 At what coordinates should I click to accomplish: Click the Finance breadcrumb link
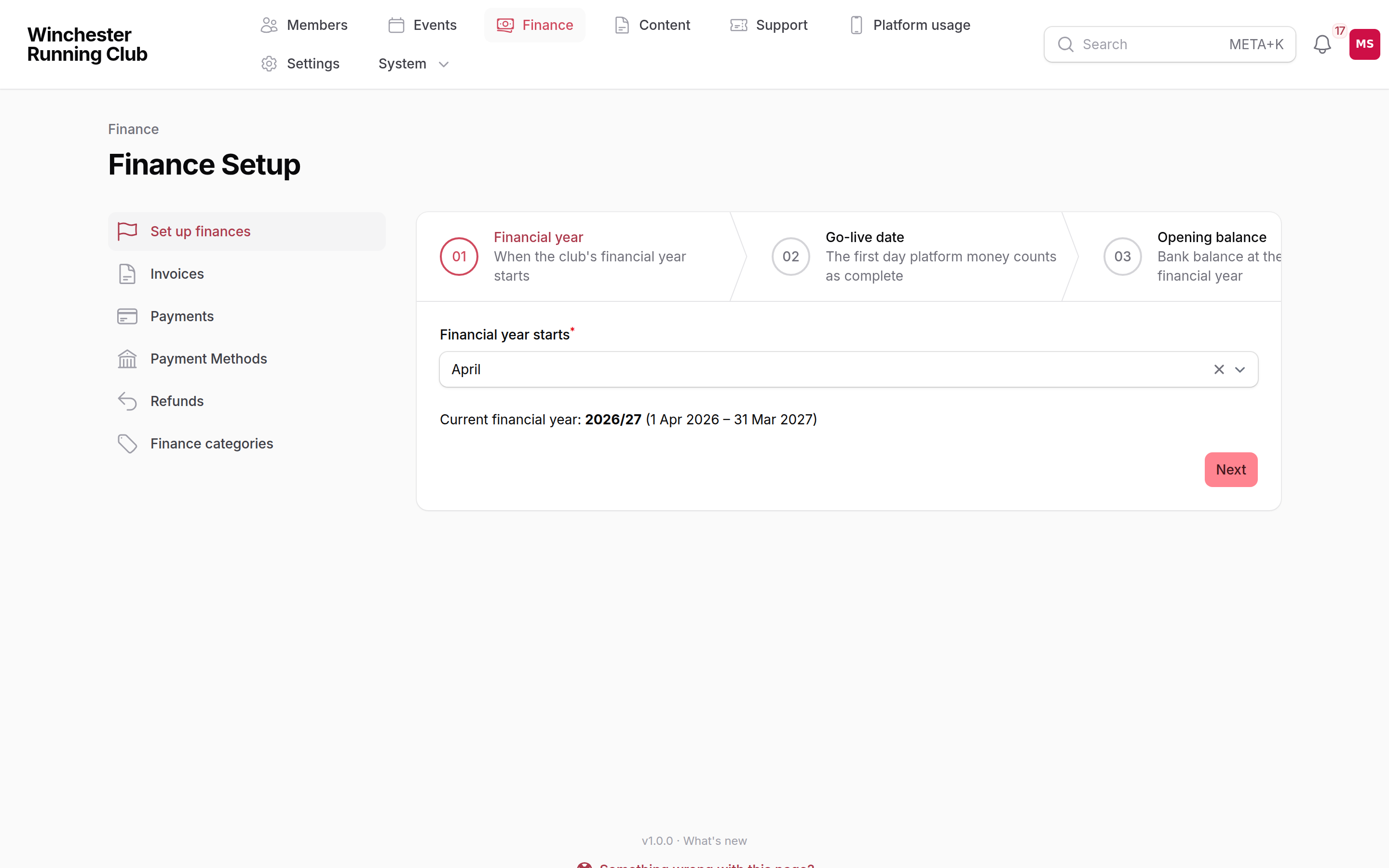pos(133,129)
